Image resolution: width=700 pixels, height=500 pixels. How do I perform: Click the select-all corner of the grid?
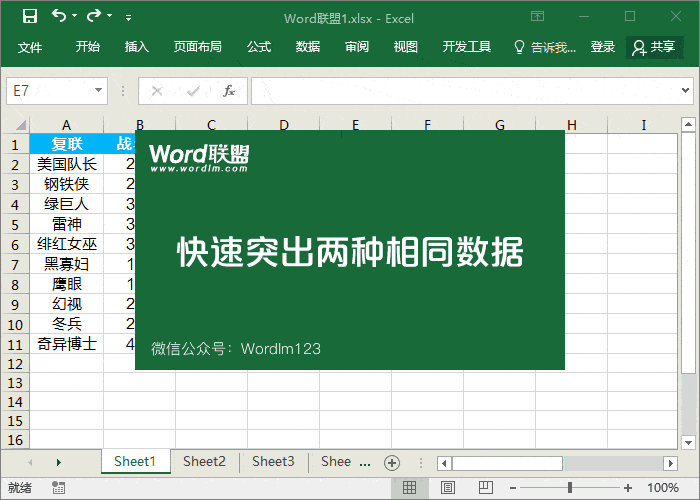(14, 125)
